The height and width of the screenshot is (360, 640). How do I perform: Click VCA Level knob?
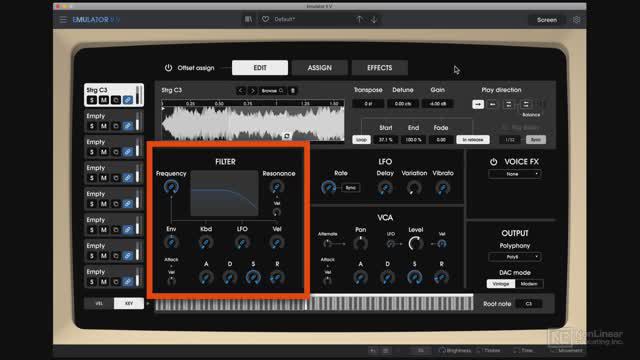pyautogui.click(x=416, y=244)
